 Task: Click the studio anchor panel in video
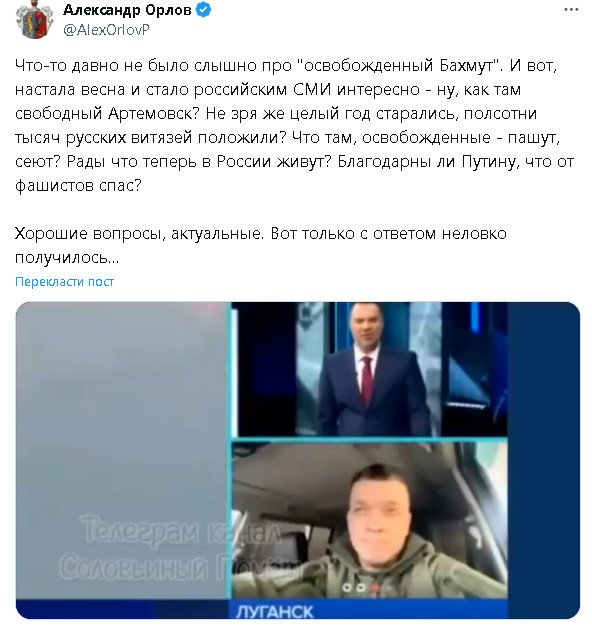point(369,369)
